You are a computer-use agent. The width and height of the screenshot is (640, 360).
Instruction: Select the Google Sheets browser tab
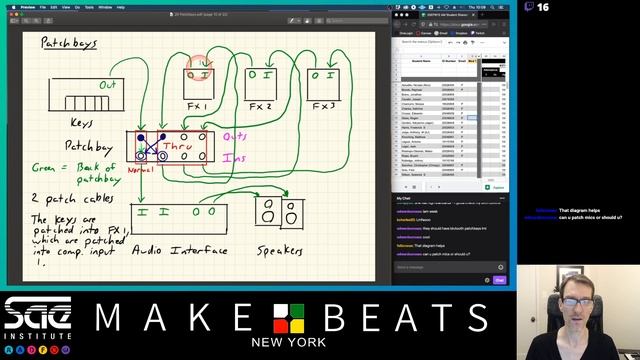[x=447, y=15]
